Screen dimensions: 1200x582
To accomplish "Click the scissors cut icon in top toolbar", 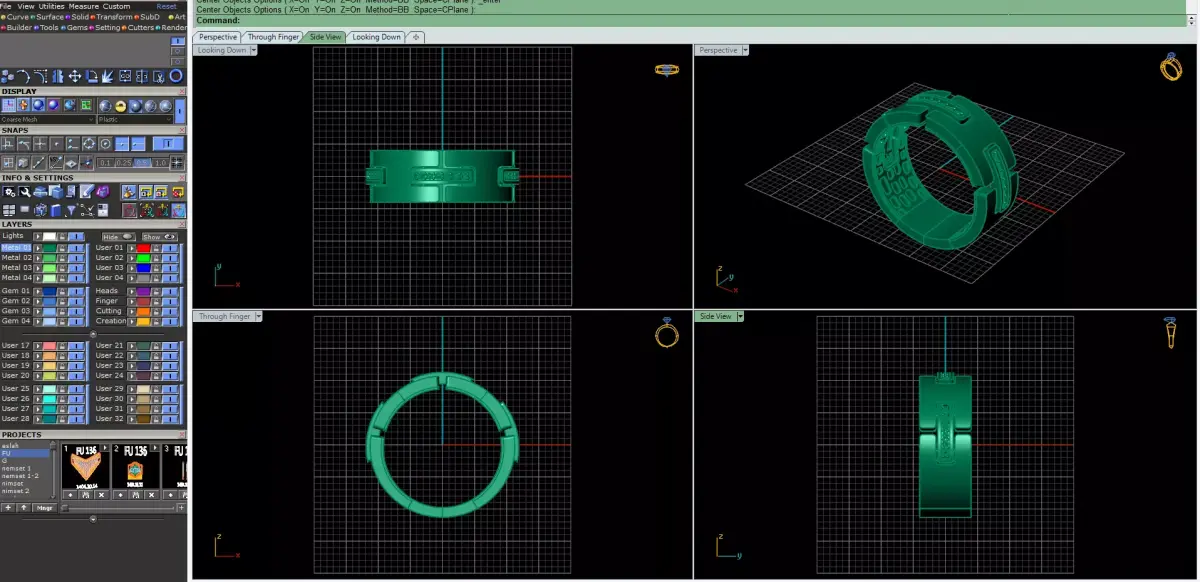I will pos(159,77).
